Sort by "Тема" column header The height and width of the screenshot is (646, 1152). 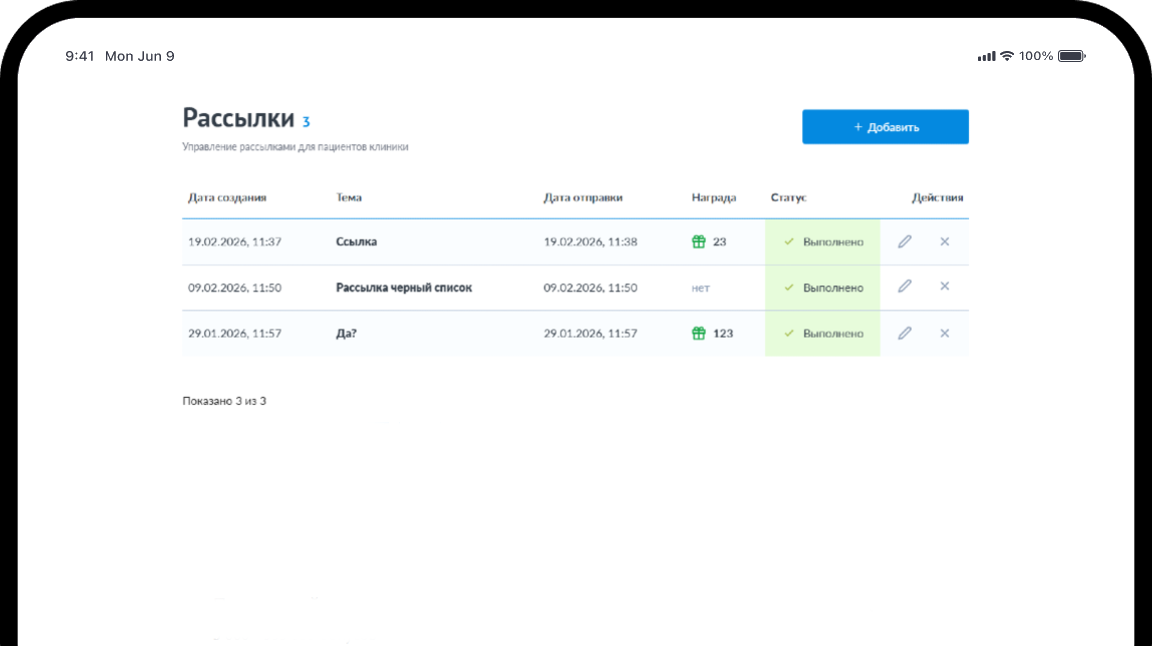point(349,198)
